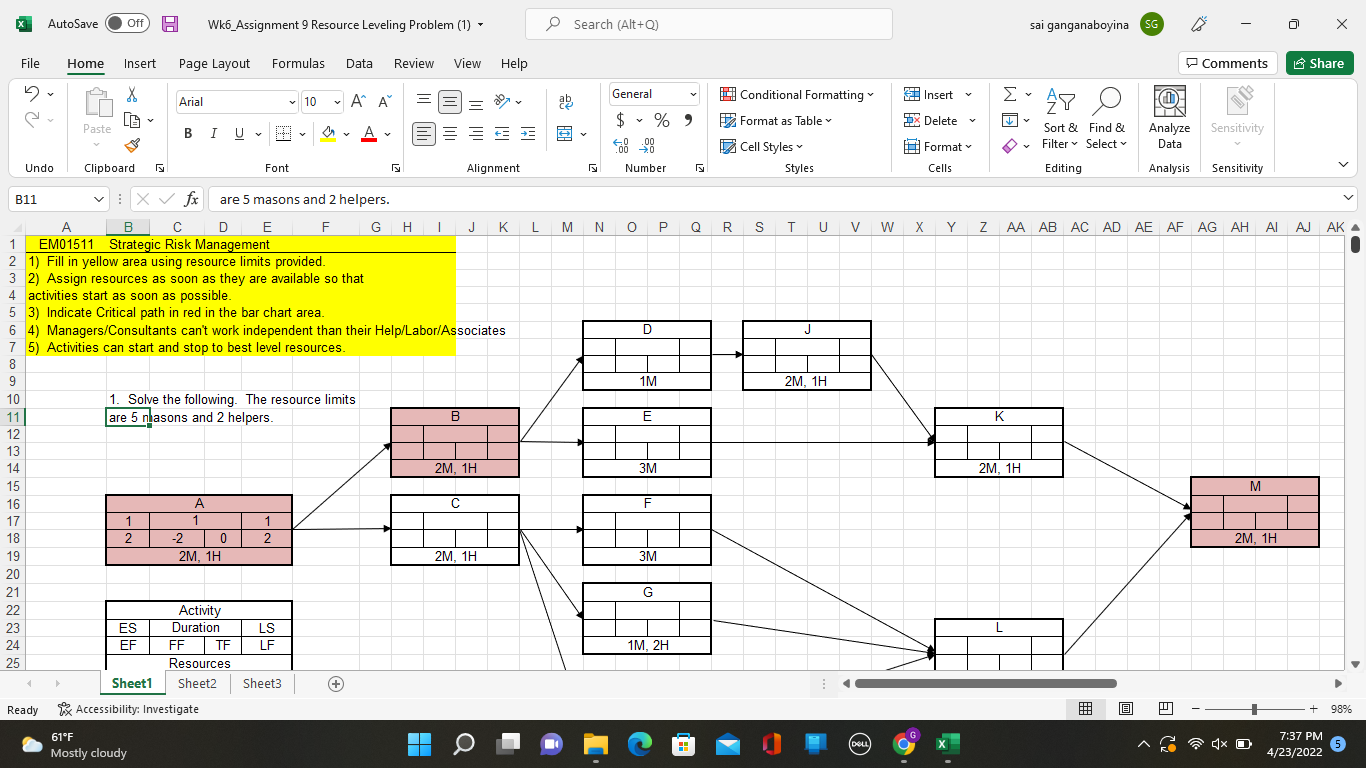Click AutoSum sigma icon
This screenshot has height=768, width=1366.
pyautogui.click(x=1010, y=94)
